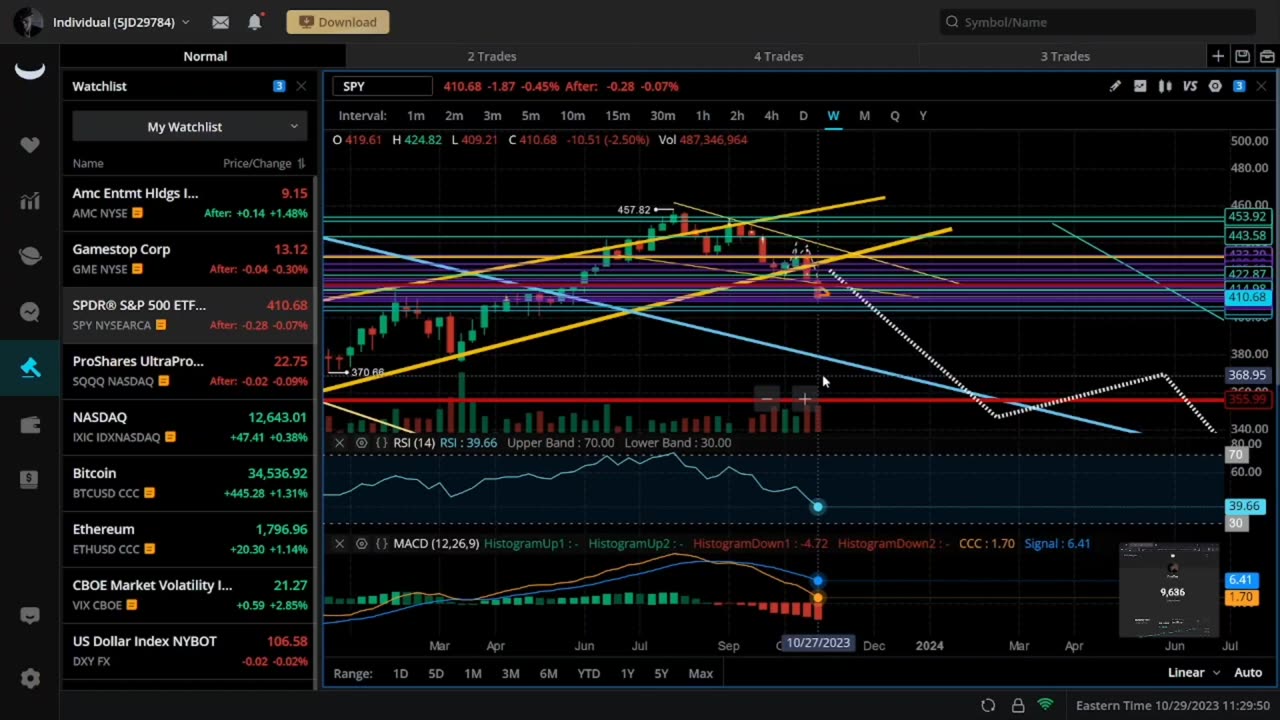Switch to the 2 Trades tab

[x=492, y=56]
